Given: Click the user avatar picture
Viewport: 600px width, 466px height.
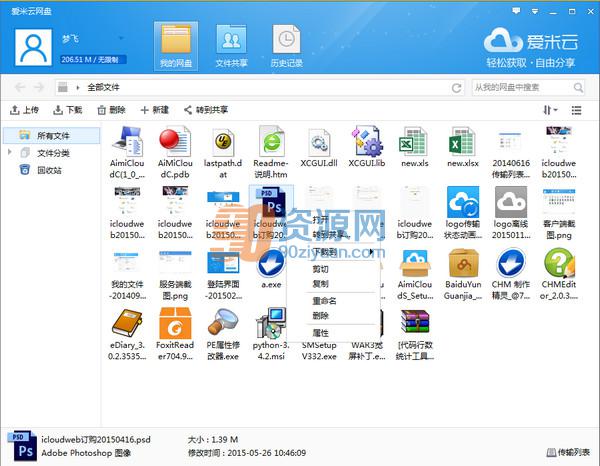Looking at the screenshot, I should (x=33, y=47).
